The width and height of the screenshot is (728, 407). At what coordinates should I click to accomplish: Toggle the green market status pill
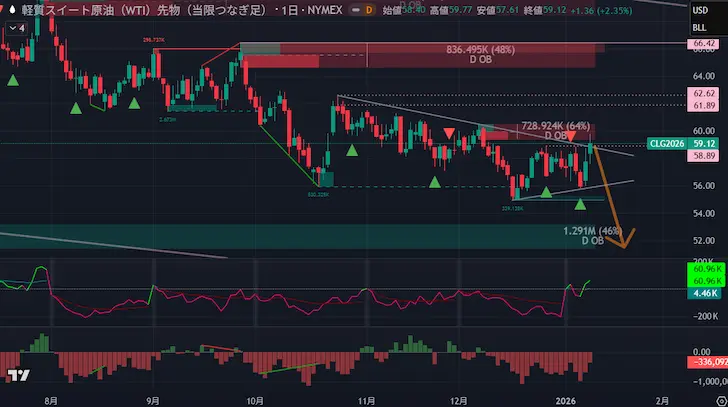(349, 8)
